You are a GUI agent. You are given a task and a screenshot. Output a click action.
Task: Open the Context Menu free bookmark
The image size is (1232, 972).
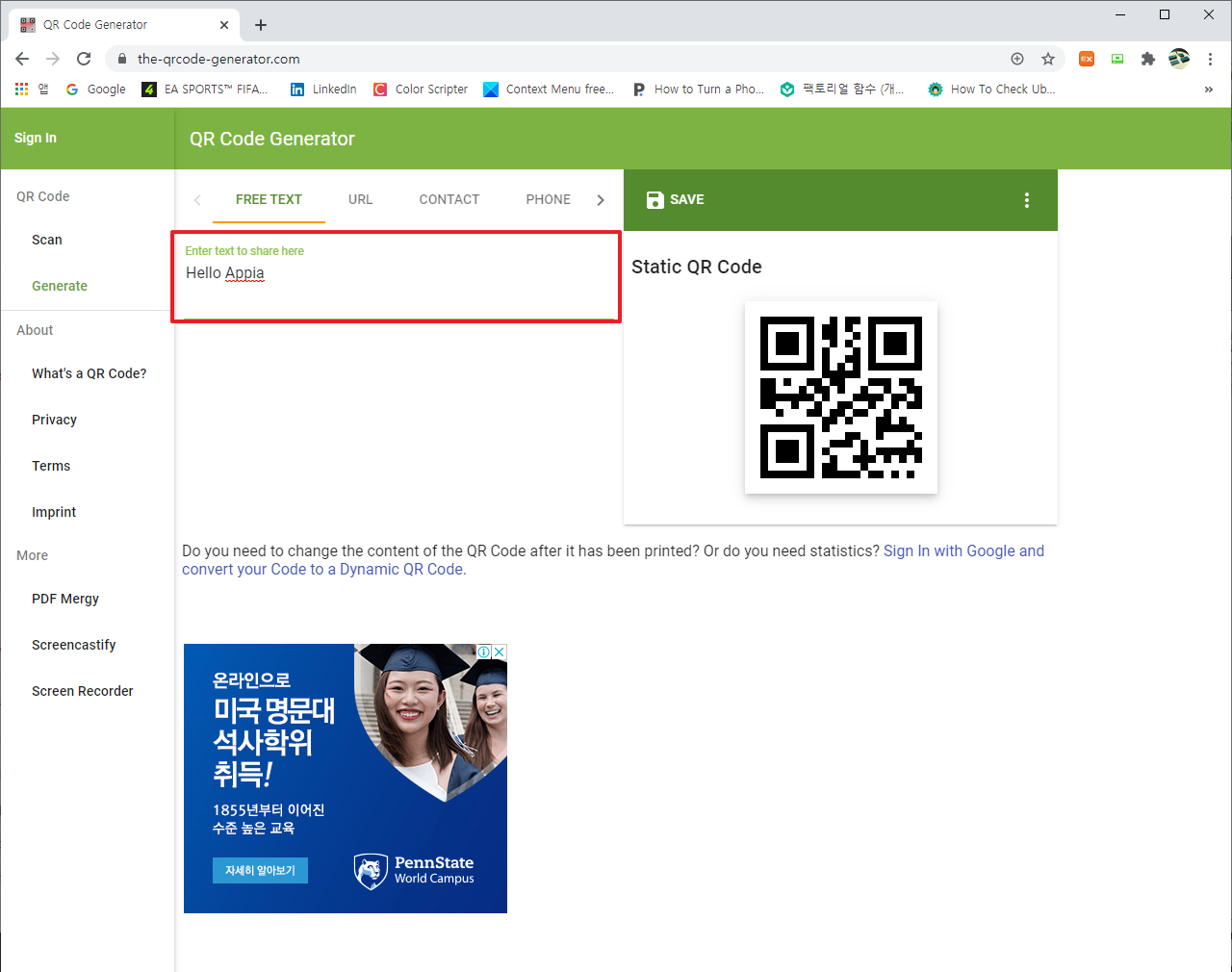(x=549, y=89)
